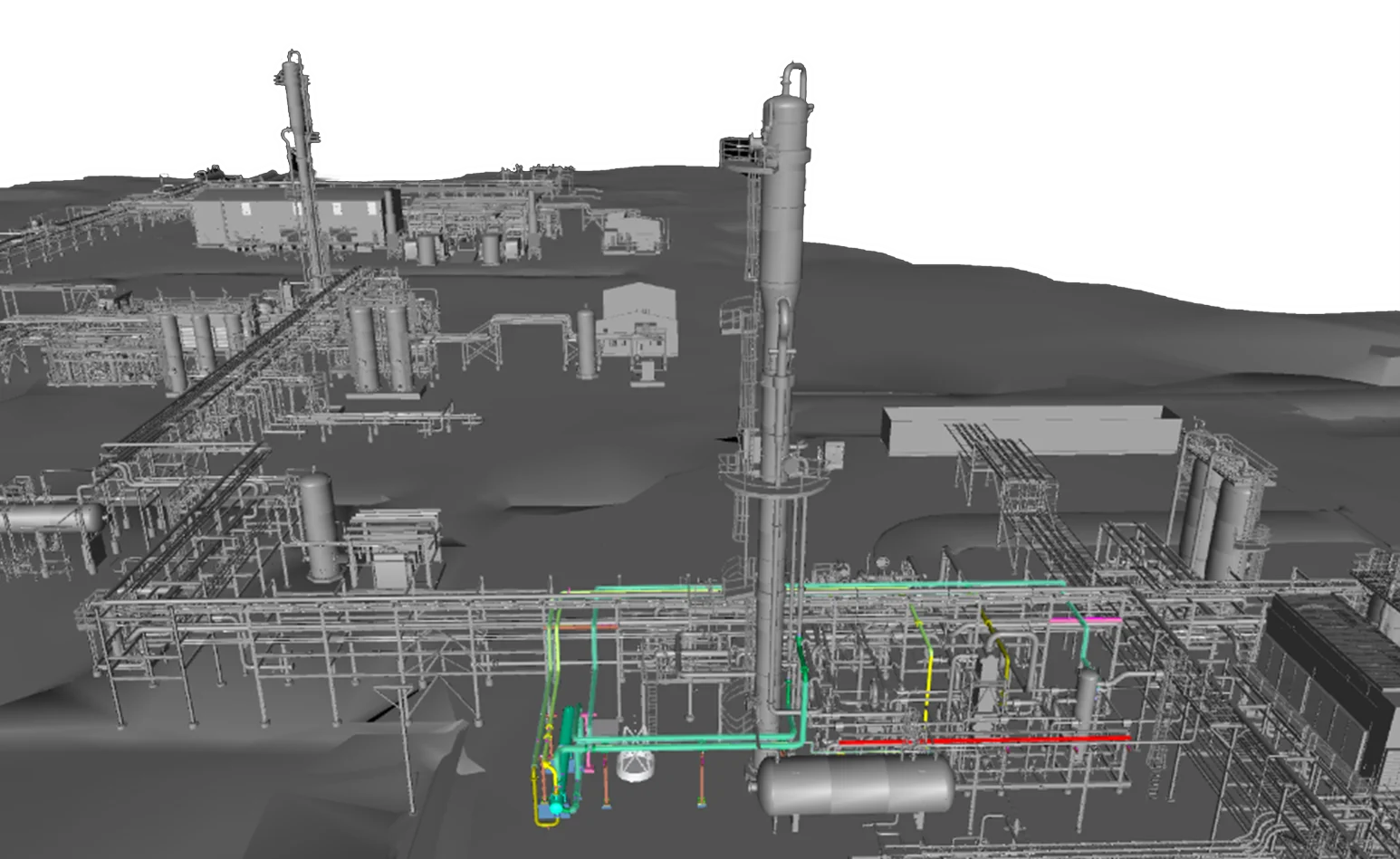
Task: Select the cyan pump at the pipe base
Action: 556,806
